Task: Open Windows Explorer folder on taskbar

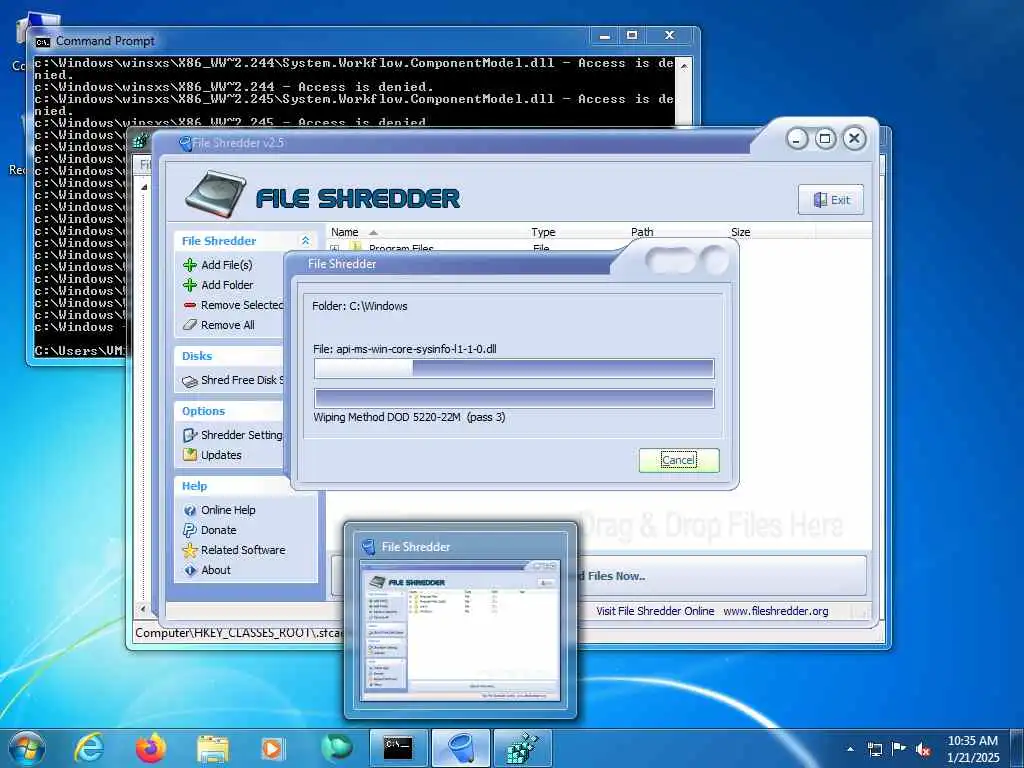Action: coord(213,749)
